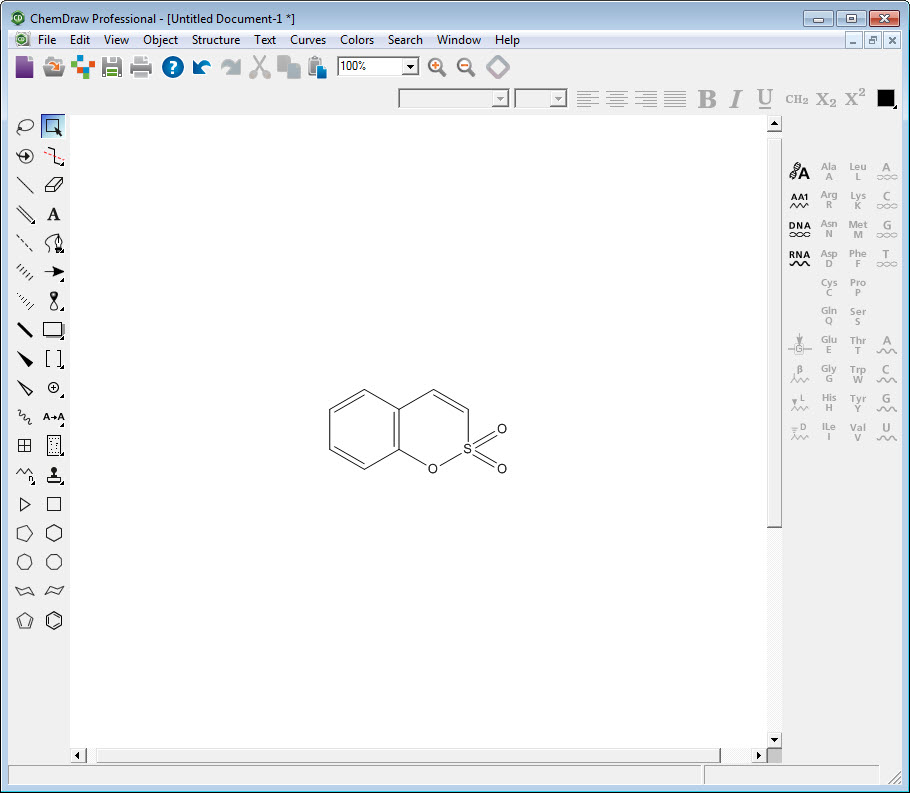This screenshot has height=793, width=910.
Task: Activate the Text tool
Action: click(x=54, y=214)
